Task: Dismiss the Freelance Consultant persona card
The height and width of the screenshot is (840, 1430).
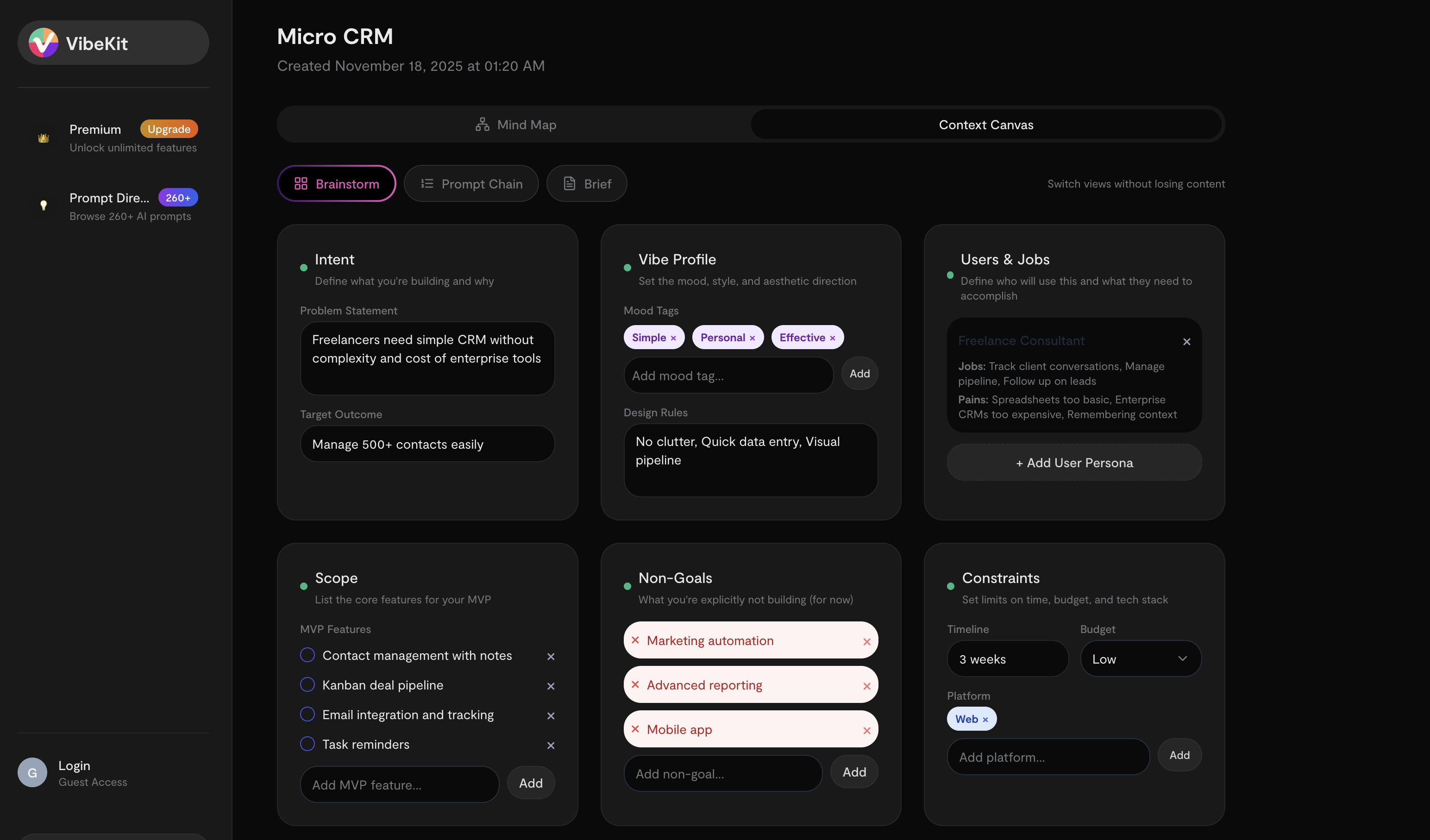Action: click(1186, 342)
